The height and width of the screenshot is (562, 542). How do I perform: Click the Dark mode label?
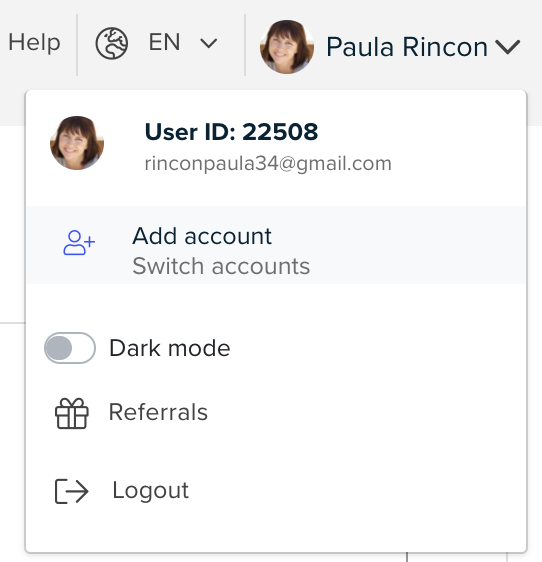[x=170, y=348]
